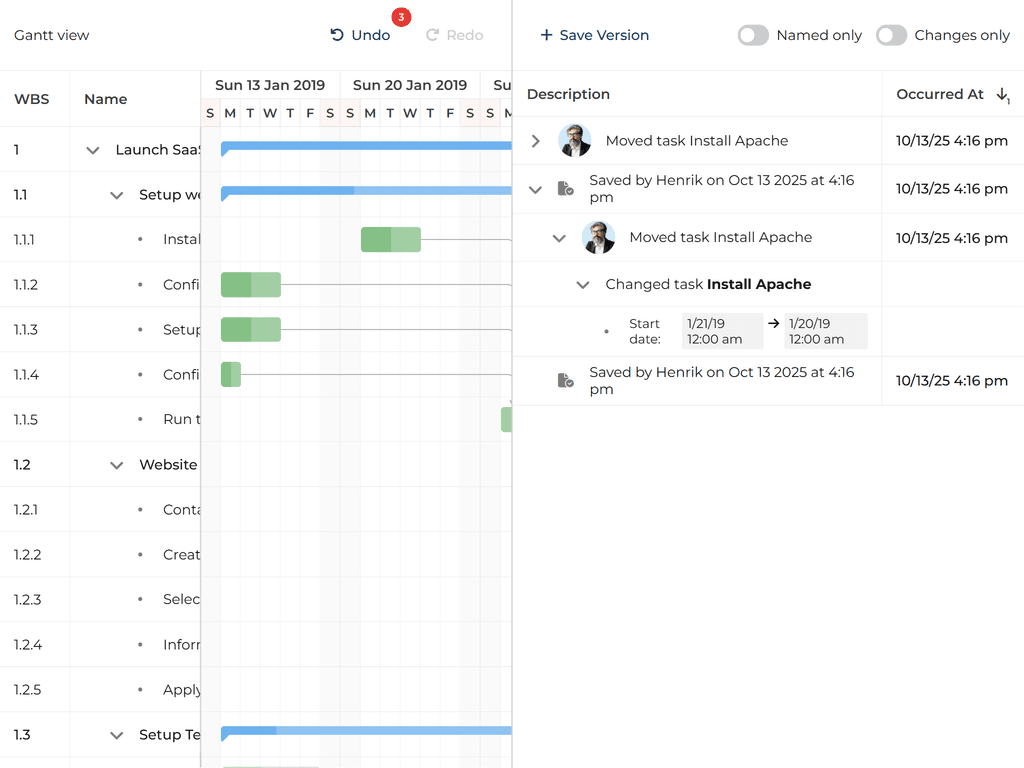This screenshot has height=768, width=1024.
Task: Toggle the Named only switch
Action: coord(753,35)
